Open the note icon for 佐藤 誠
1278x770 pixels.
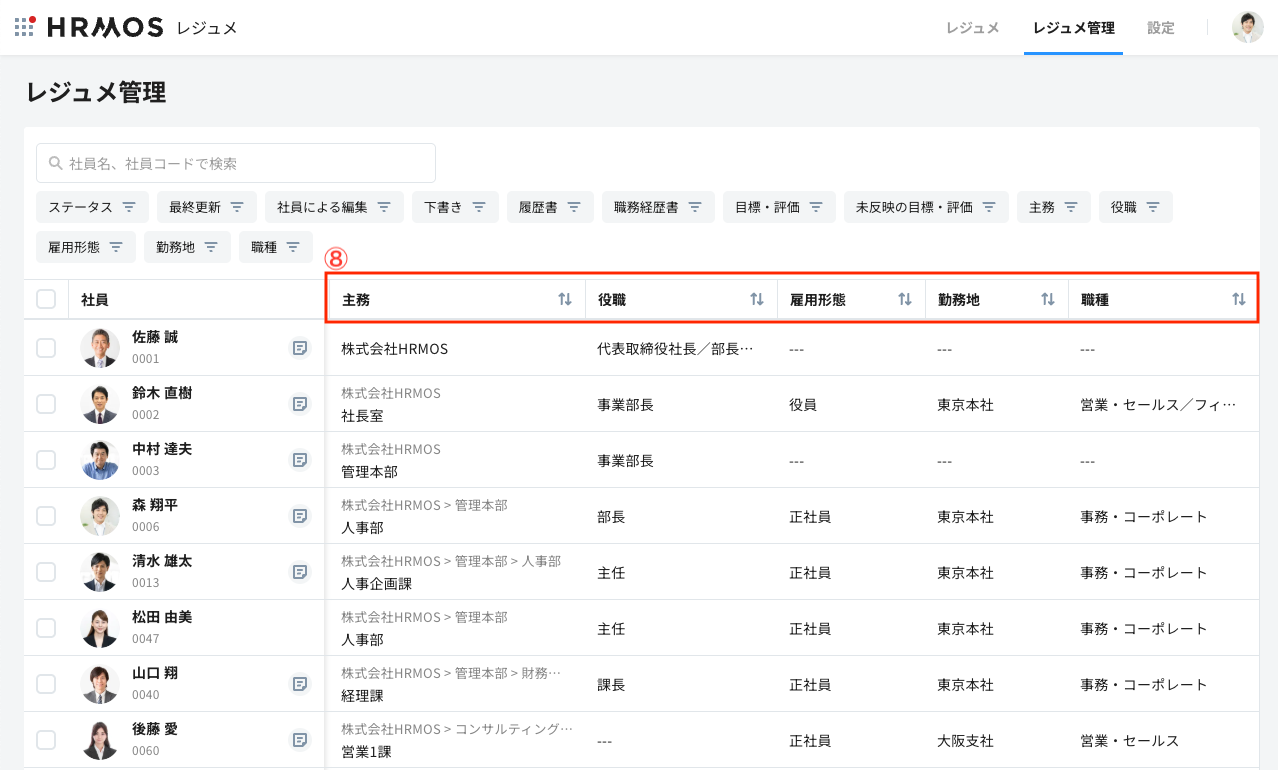(x=299, y=348)
